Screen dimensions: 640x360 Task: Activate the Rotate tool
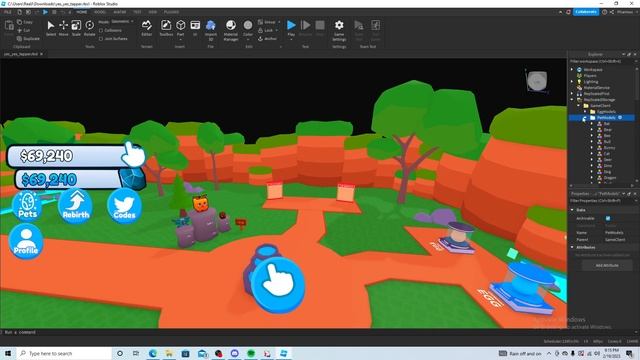89,28
